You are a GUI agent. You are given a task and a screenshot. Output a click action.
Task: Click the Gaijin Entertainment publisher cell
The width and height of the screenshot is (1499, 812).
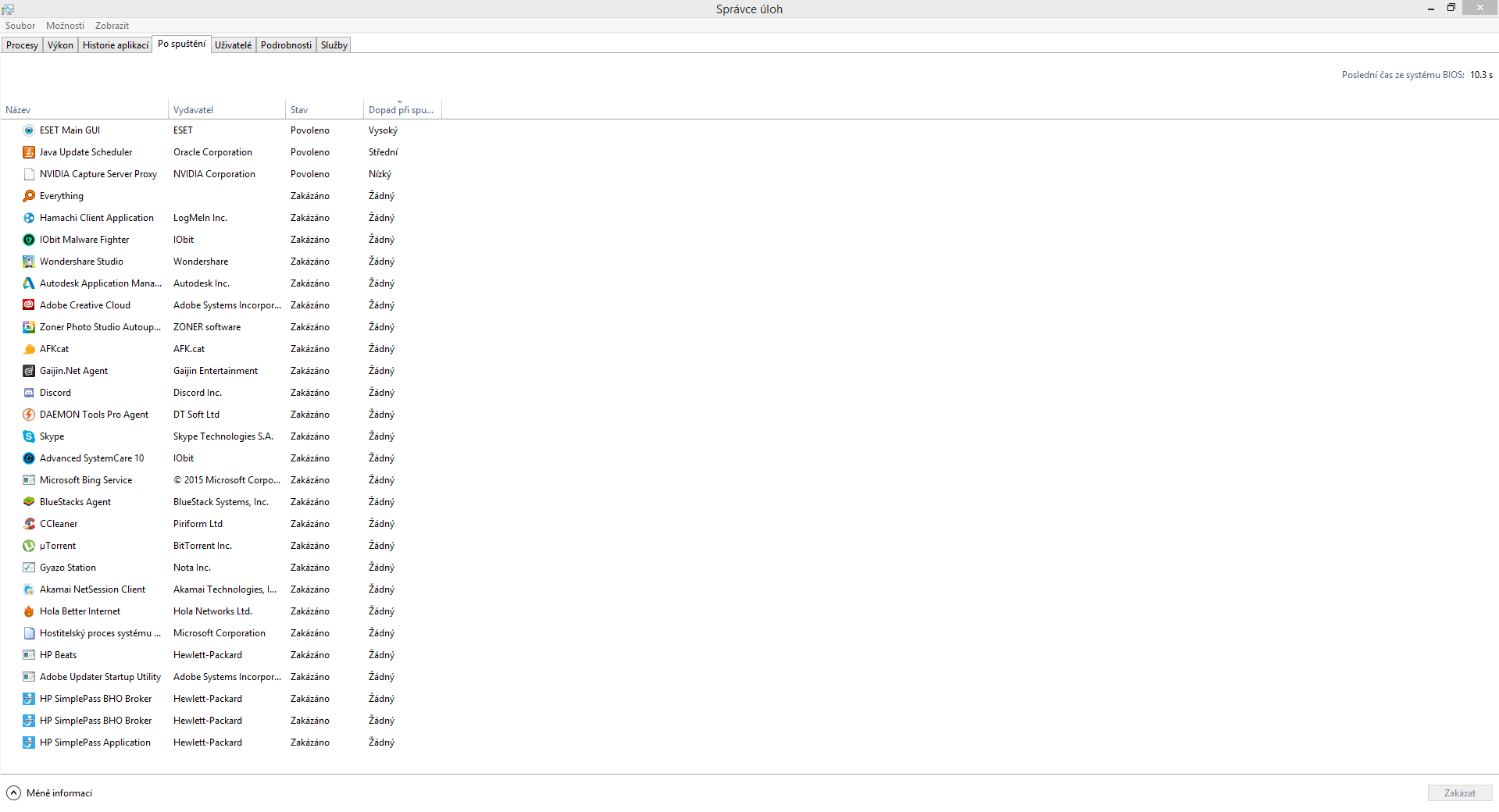tap(216, 371)
